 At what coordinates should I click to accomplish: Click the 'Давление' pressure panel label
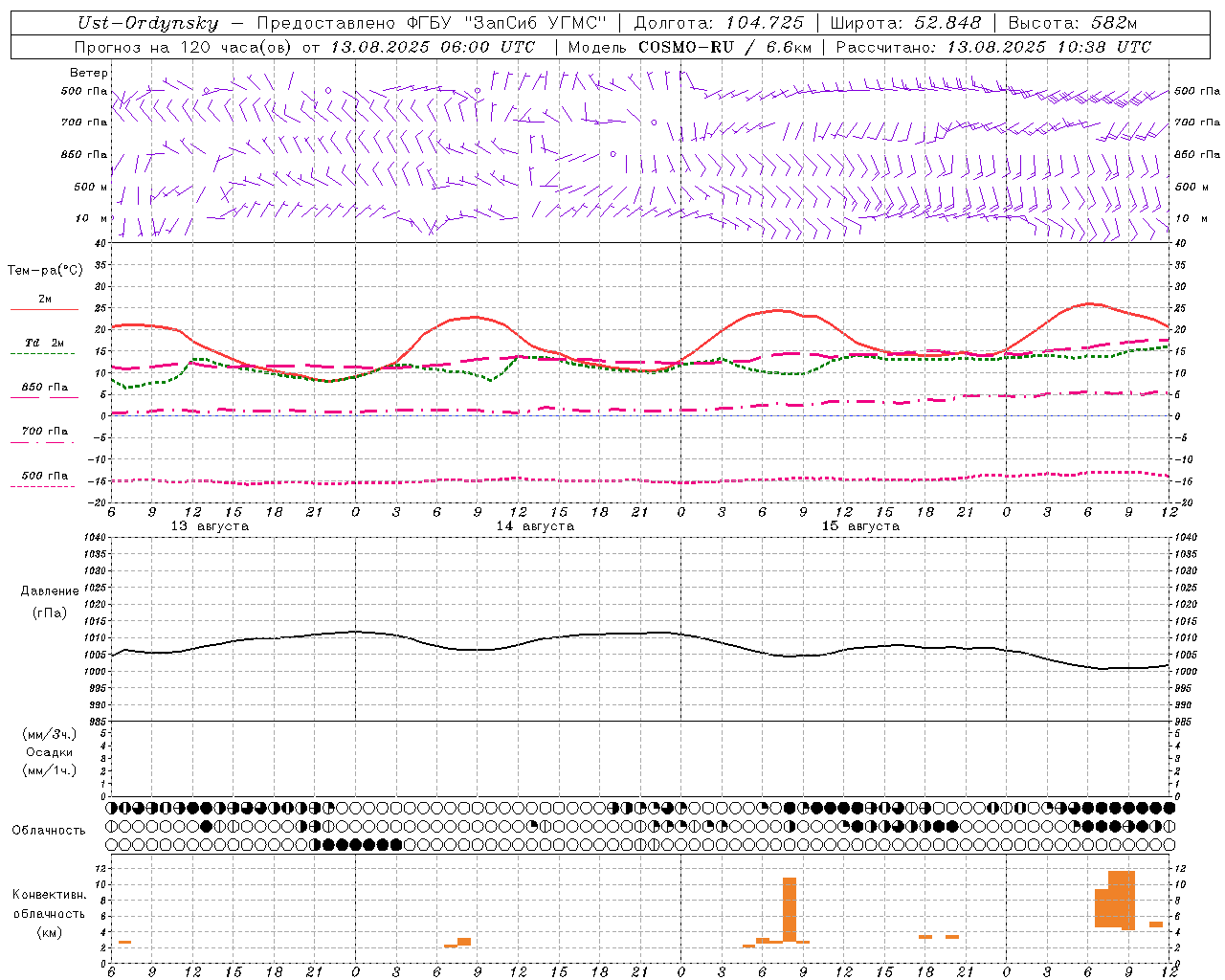pyautogui.click(x=50, y=591)
